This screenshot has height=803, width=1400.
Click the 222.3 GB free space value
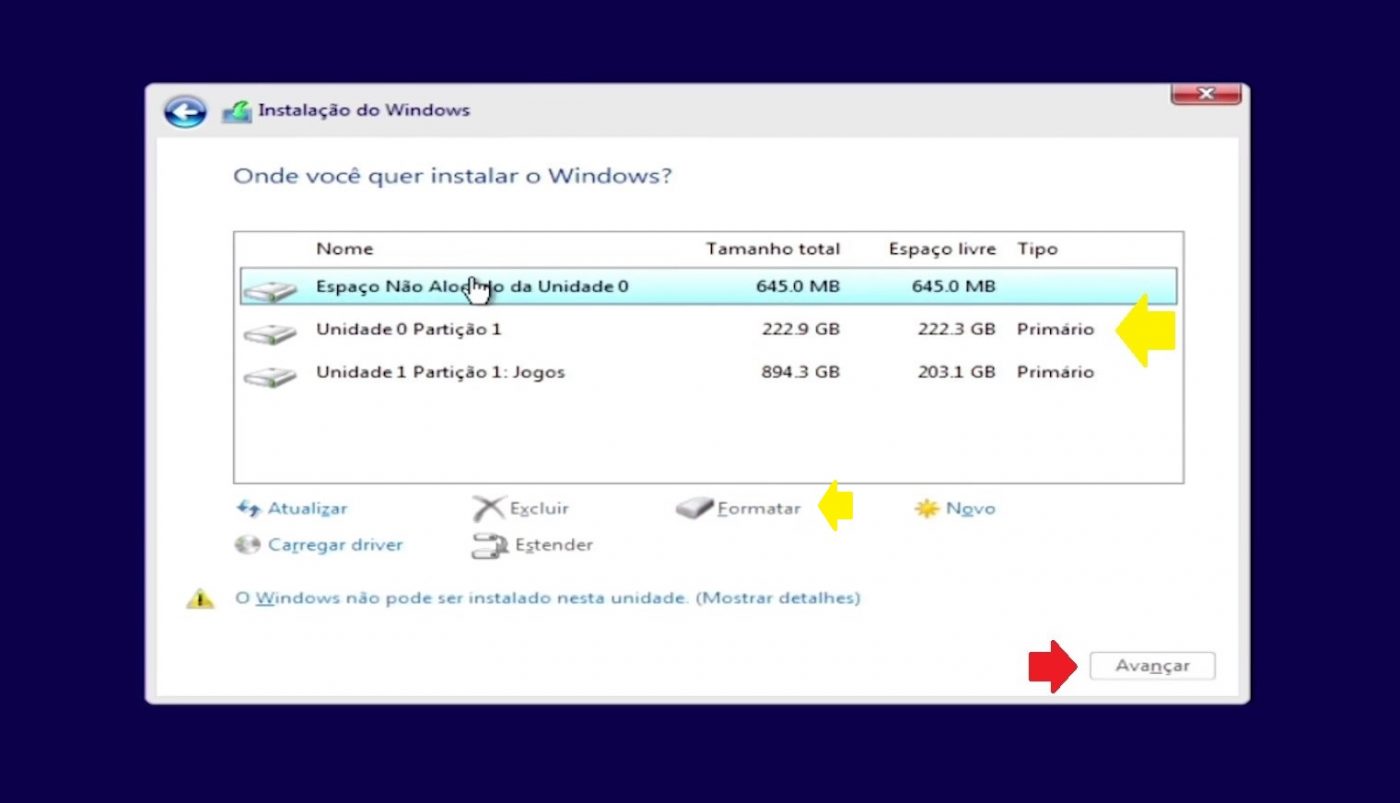point(956,329)
